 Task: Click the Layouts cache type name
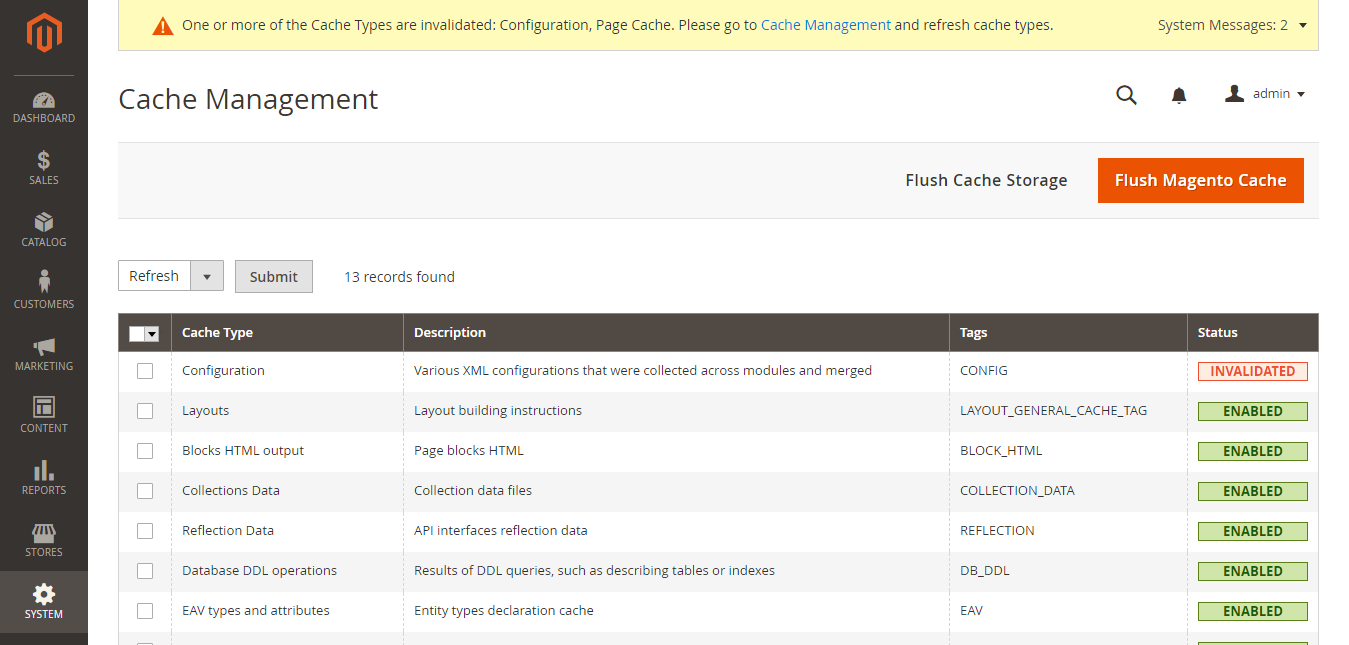[x=205, y=411]
